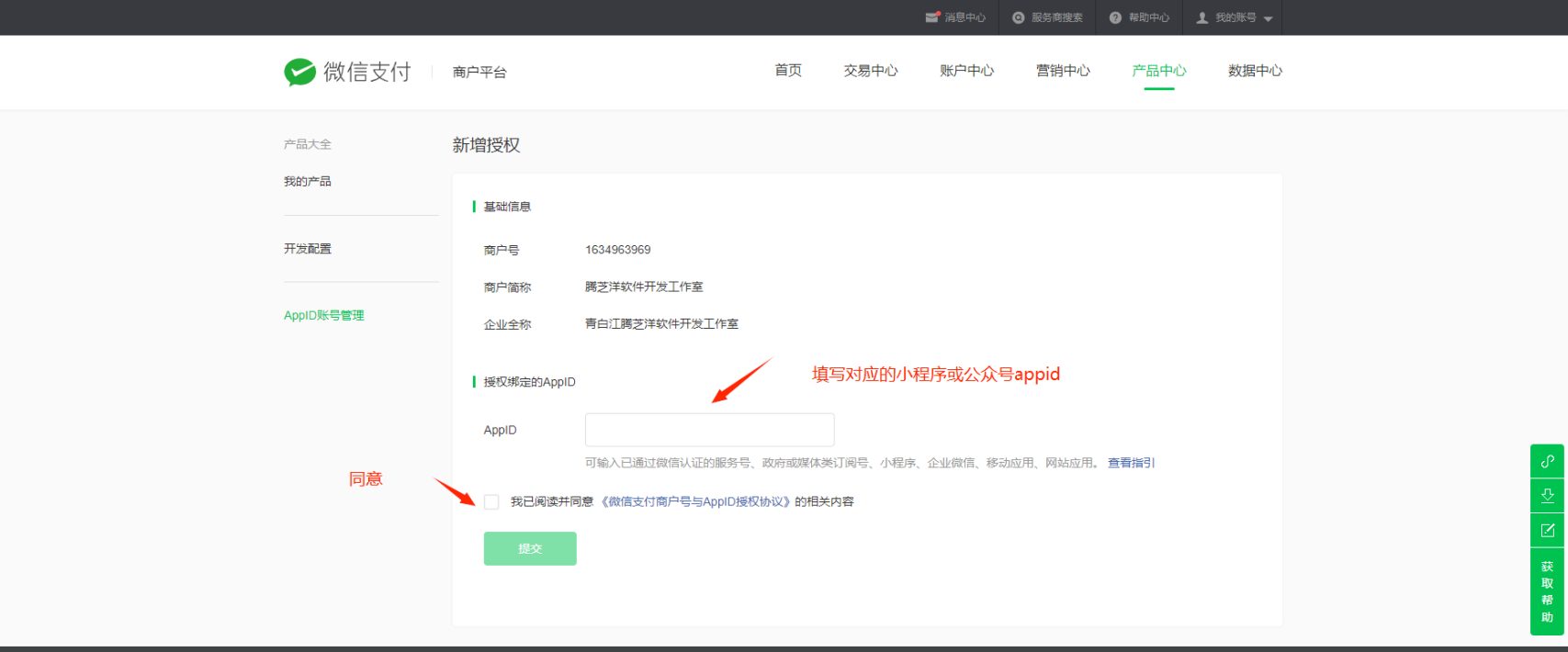Select AppID账号管理 in the left sidebar
Viewport: 1568px width, 652px height.
point(324,315)
